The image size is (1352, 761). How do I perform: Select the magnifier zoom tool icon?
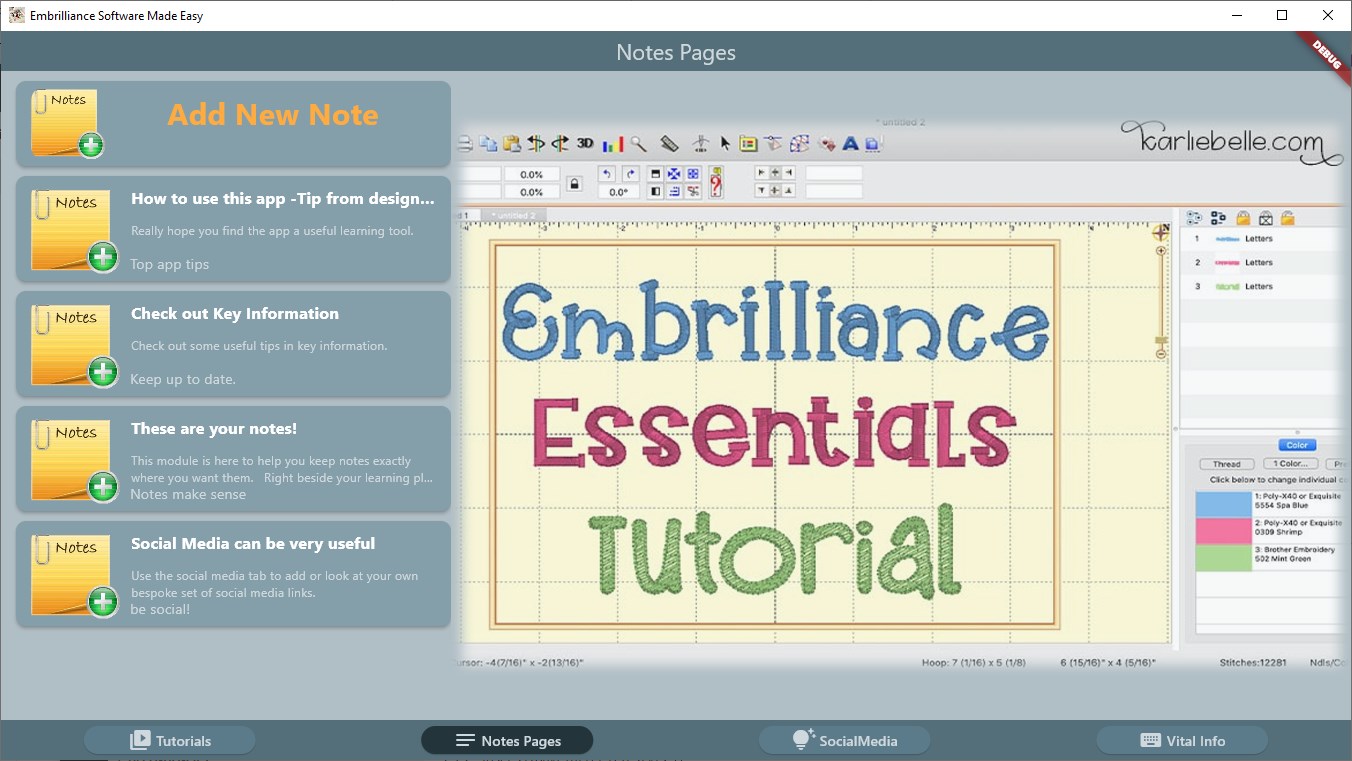[x=637, y=143]
